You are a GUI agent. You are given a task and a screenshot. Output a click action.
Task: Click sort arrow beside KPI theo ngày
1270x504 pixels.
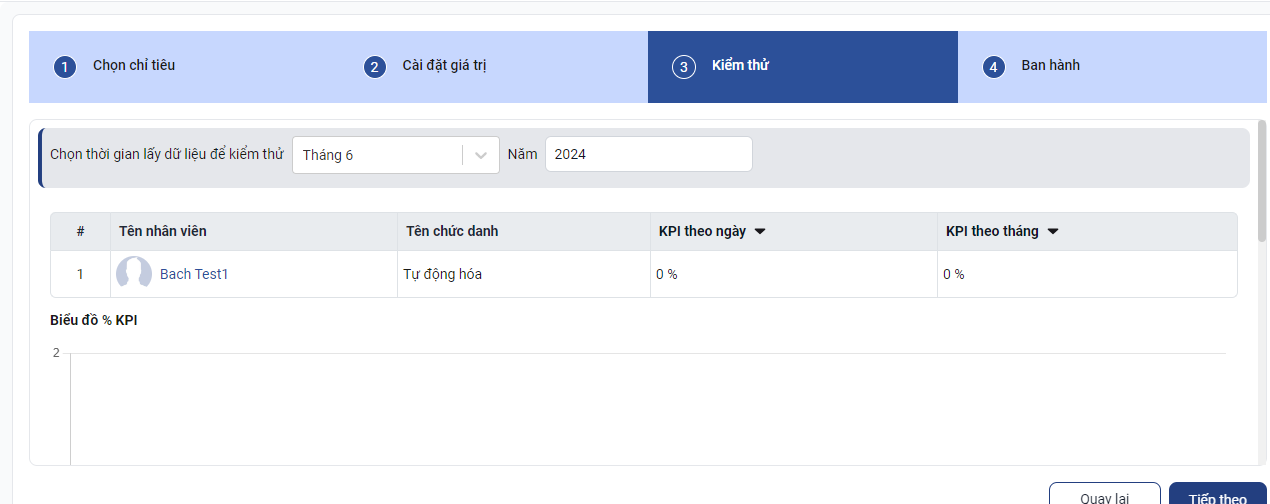pos(760,232)
